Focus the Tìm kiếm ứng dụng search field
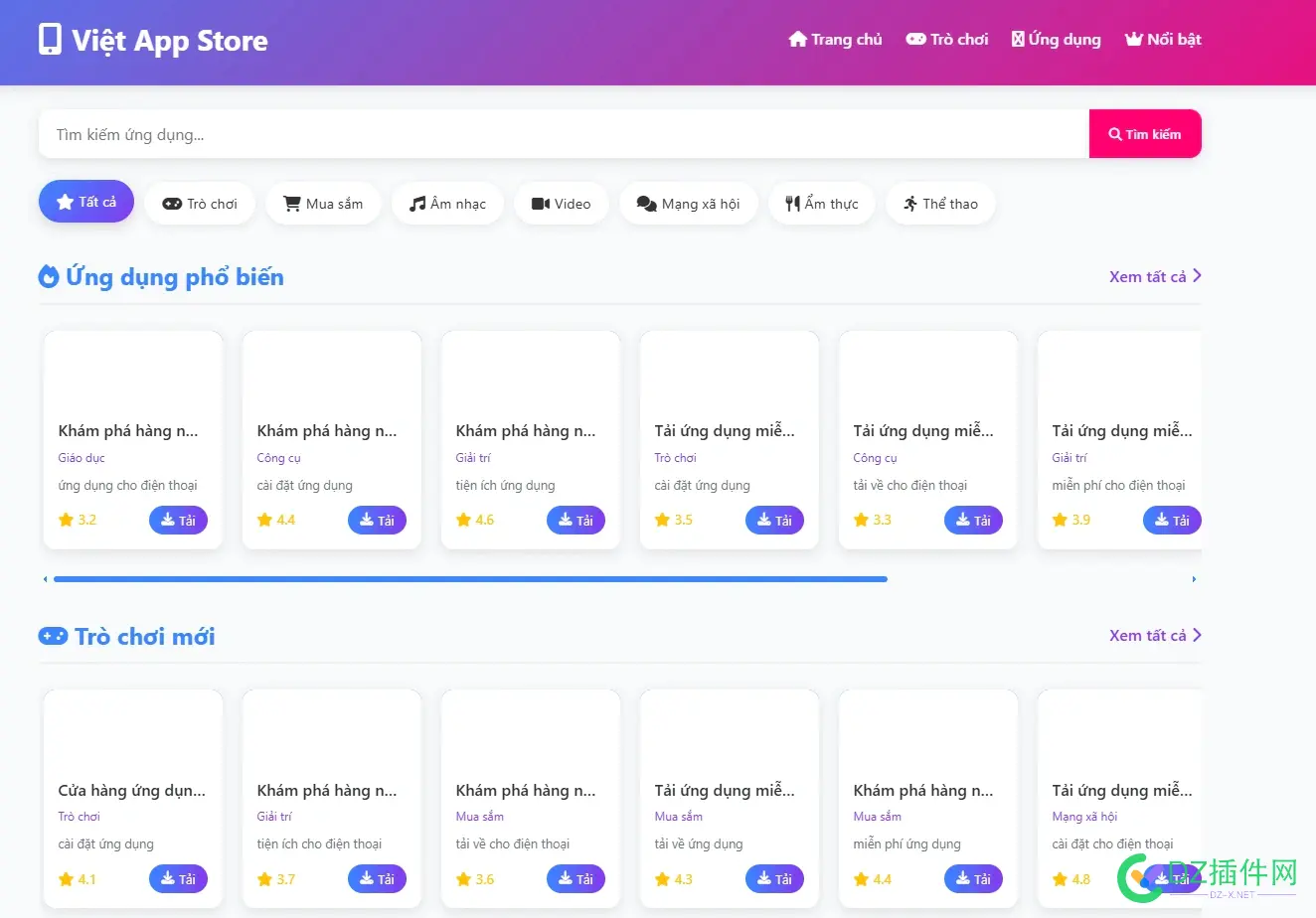Image resolution: width=1316 pixels, height=918 pixels. pos(564,134)
